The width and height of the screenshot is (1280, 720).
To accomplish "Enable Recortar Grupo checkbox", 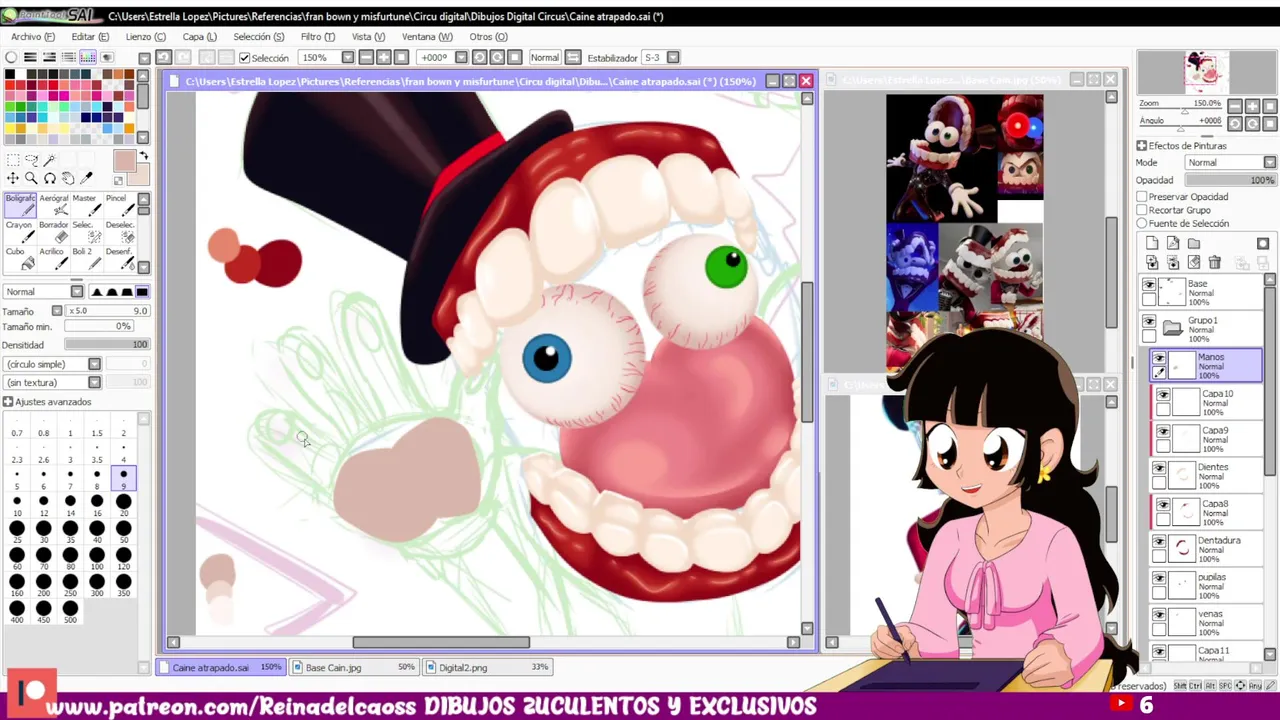I will 1142,210.
